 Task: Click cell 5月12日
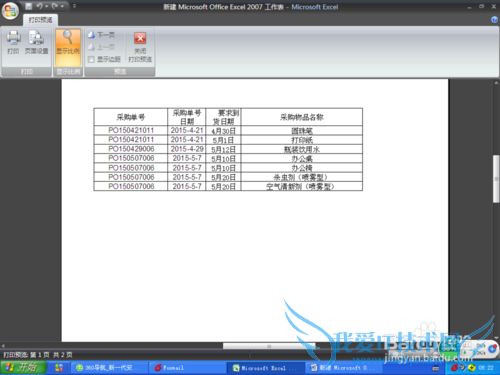click(x=224, y=149)
